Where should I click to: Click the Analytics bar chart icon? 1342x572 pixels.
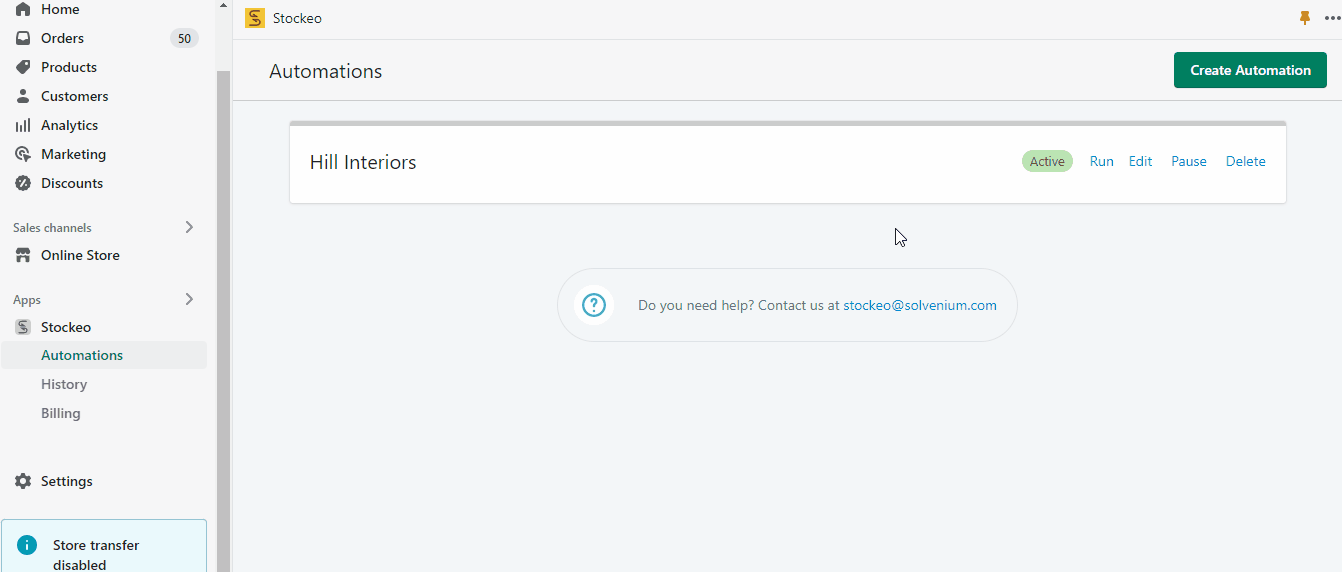[x=23, y=125]
